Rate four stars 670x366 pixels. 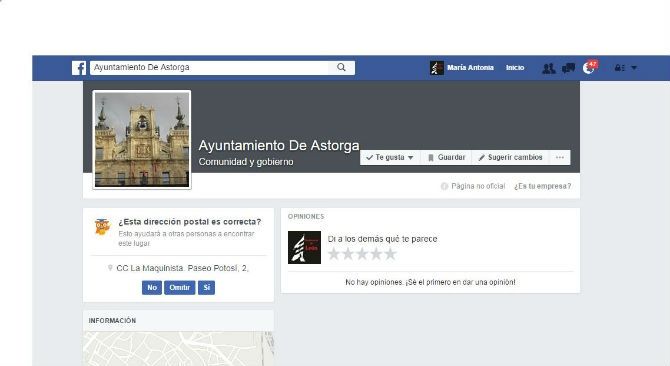tap(376, 254)
